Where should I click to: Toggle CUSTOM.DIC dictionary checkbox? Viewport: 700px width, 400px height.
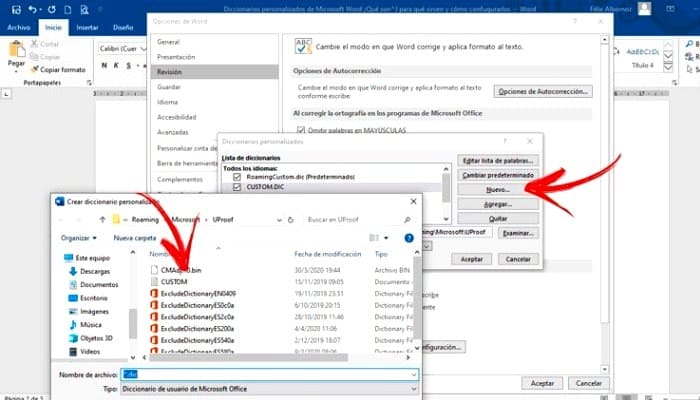coord(237,187)
